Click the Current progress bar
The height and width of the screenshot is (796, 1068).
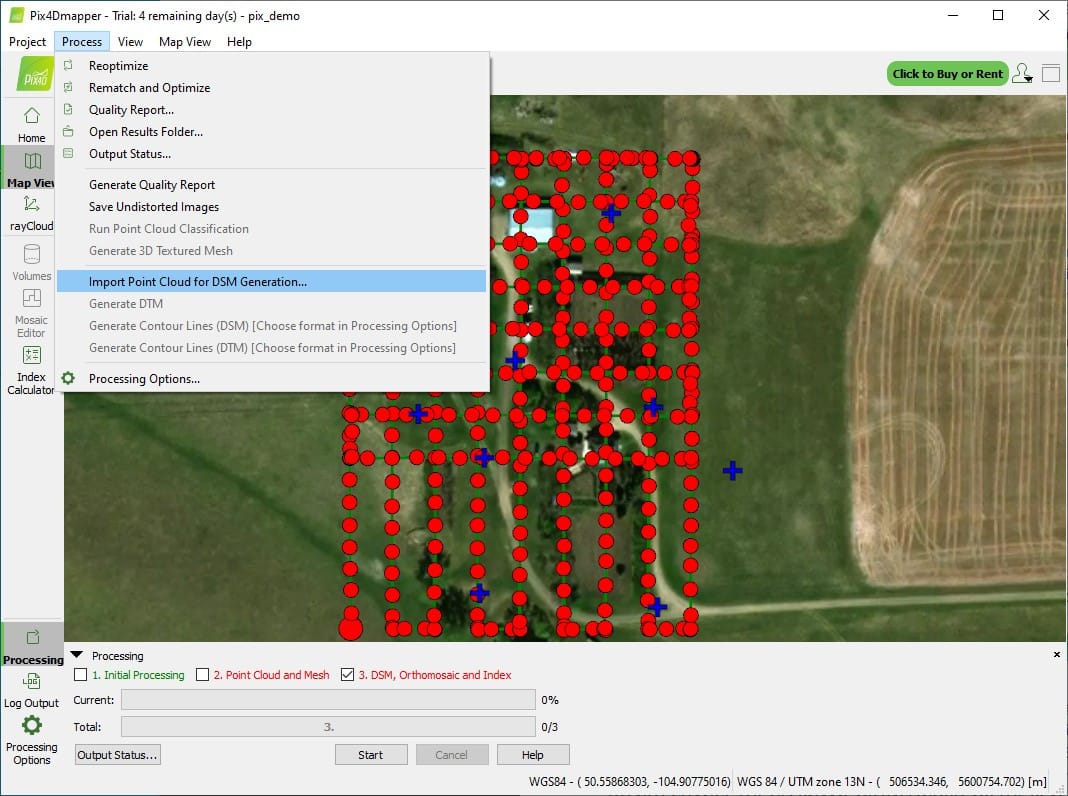(328, 699)
